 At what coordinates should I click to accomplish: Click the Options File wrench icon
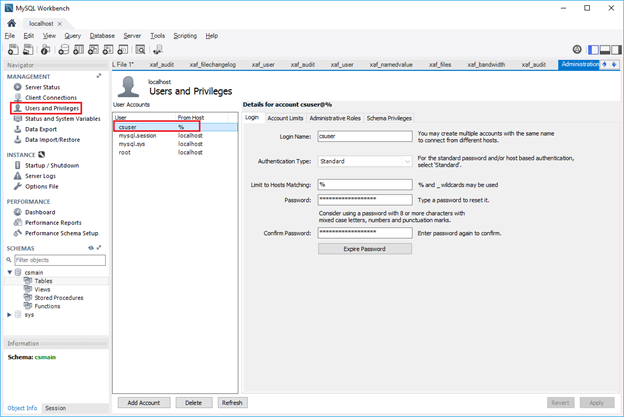pyautogui.click(x=18, y=186)
